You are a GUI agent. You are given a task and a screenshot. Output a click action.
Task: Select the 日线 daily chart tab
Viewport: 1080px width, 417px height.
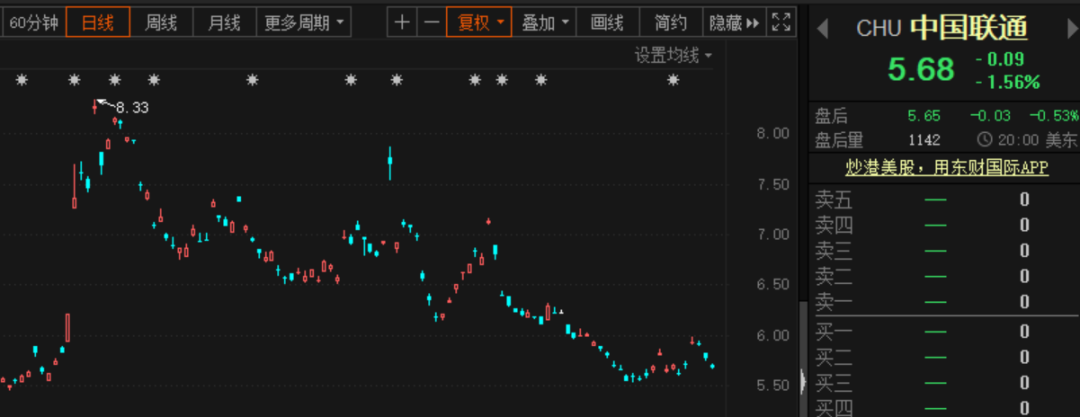(98, 23)
